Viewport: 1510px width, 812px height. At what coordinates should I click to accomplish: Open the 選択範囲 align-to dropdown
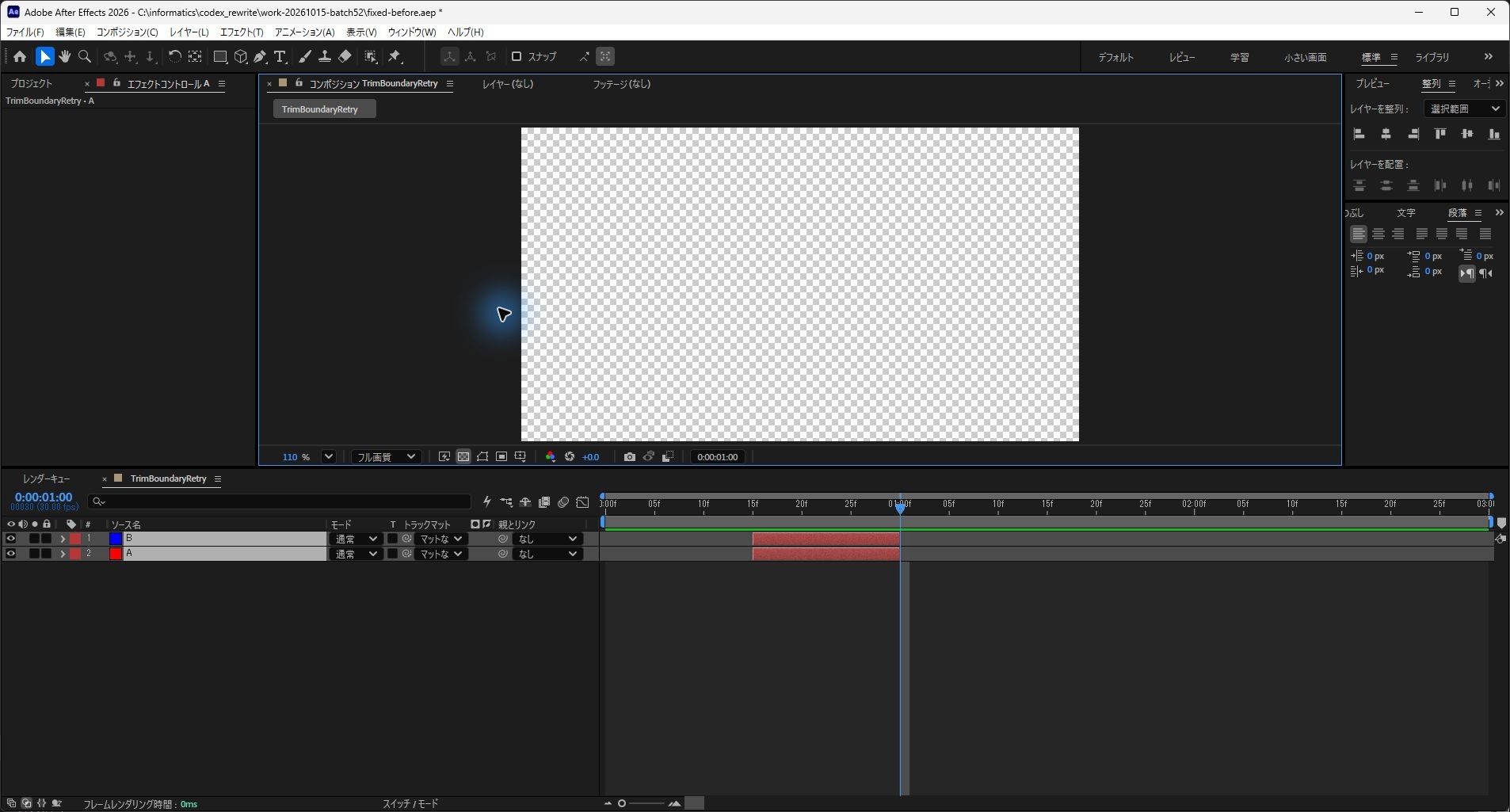[x=1464, y=109]
